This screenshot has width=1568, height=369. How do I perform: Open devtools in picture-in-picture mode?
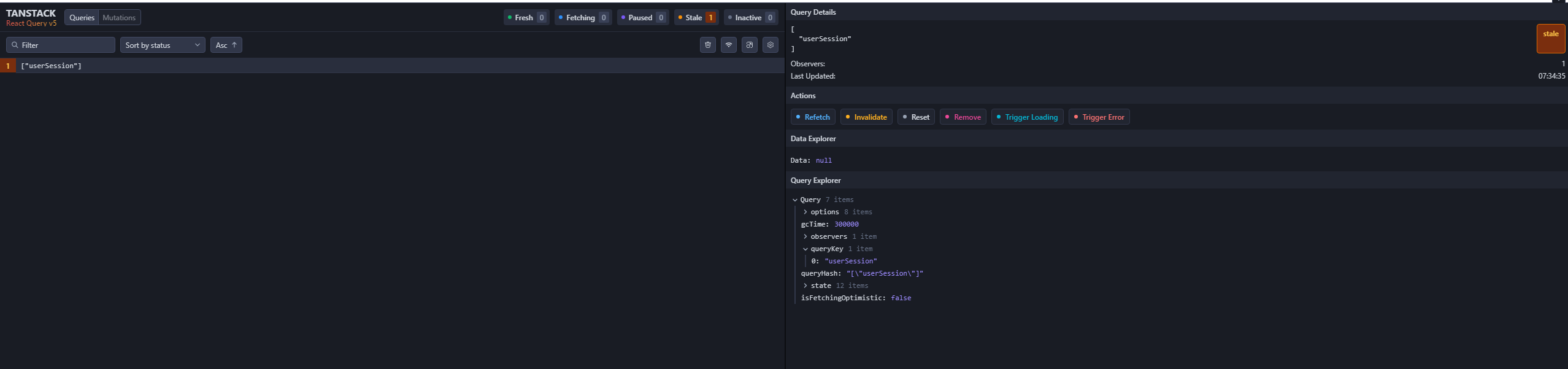749,45
